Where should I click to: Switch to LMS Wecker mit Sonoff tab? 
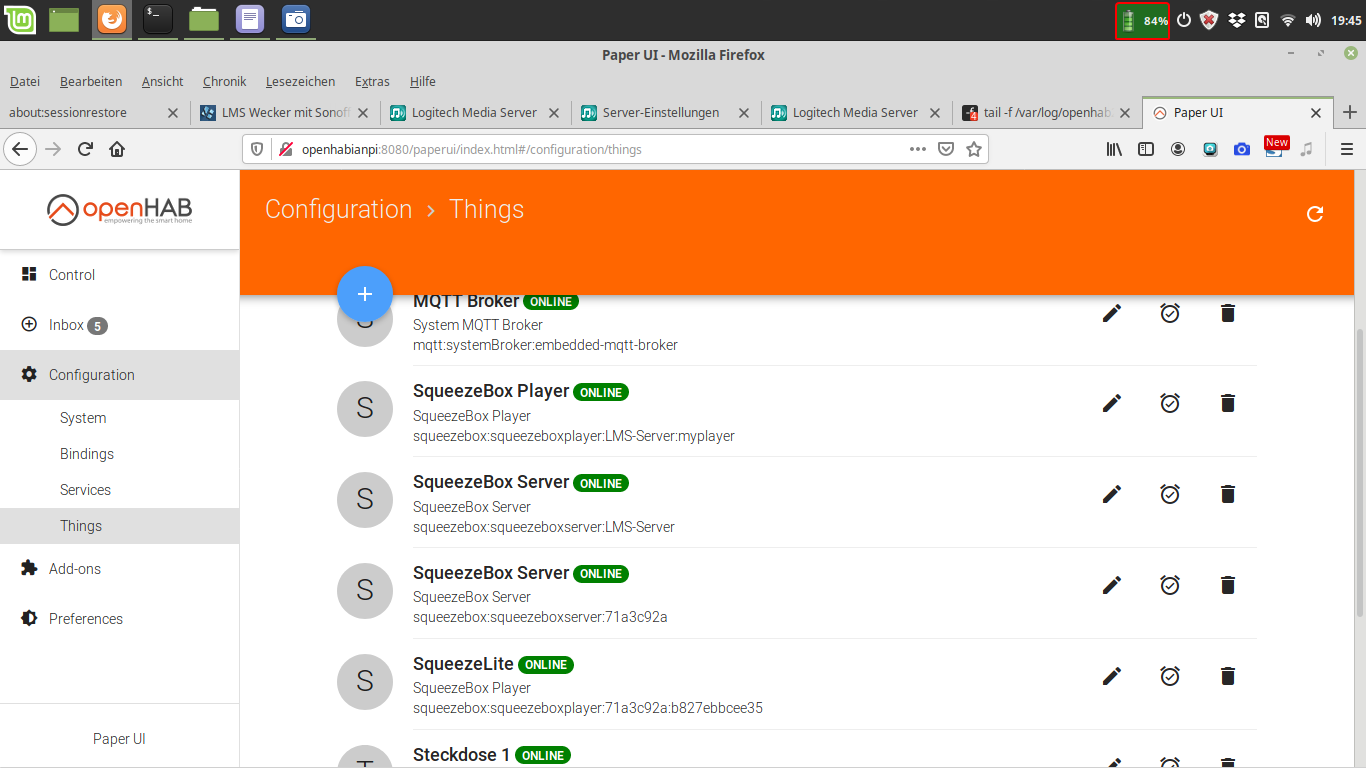pyautogui.click(x=285, y=112)
